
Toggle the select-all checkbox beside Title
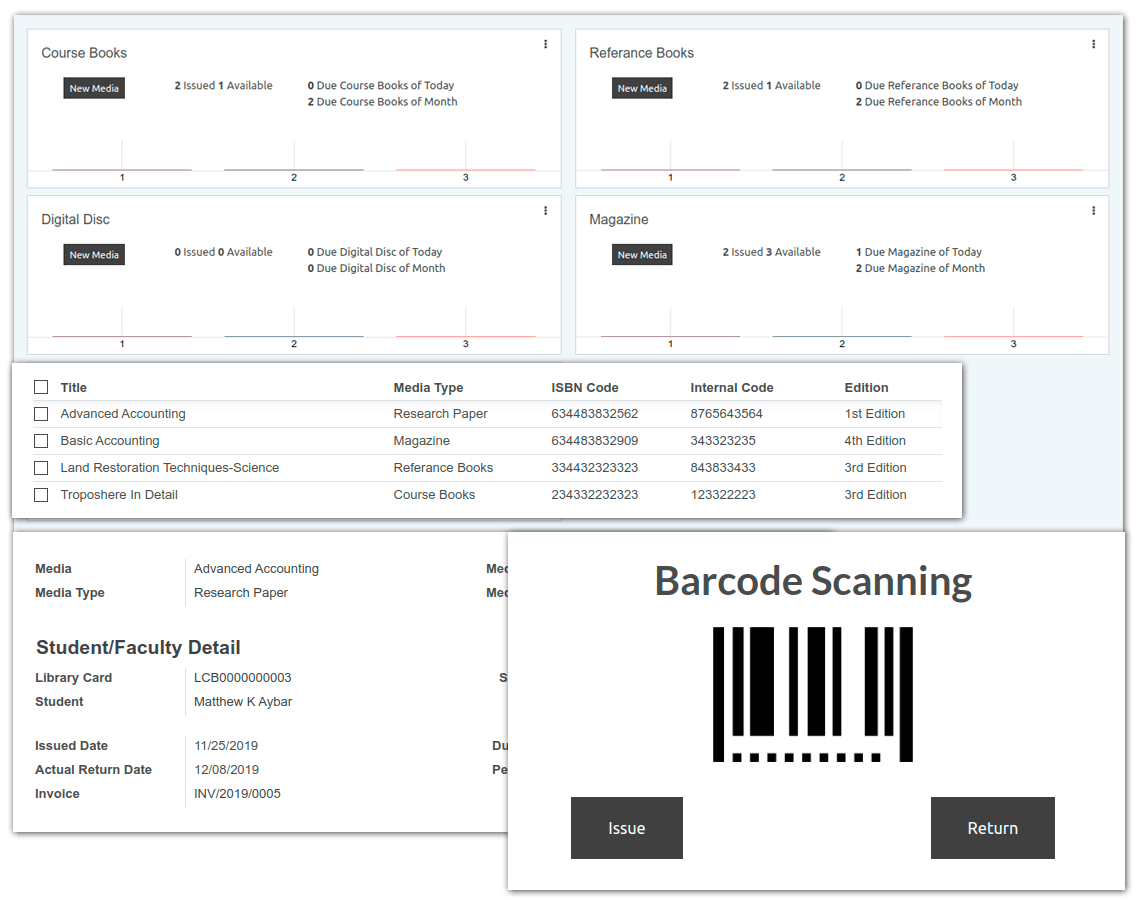(41, 387)
